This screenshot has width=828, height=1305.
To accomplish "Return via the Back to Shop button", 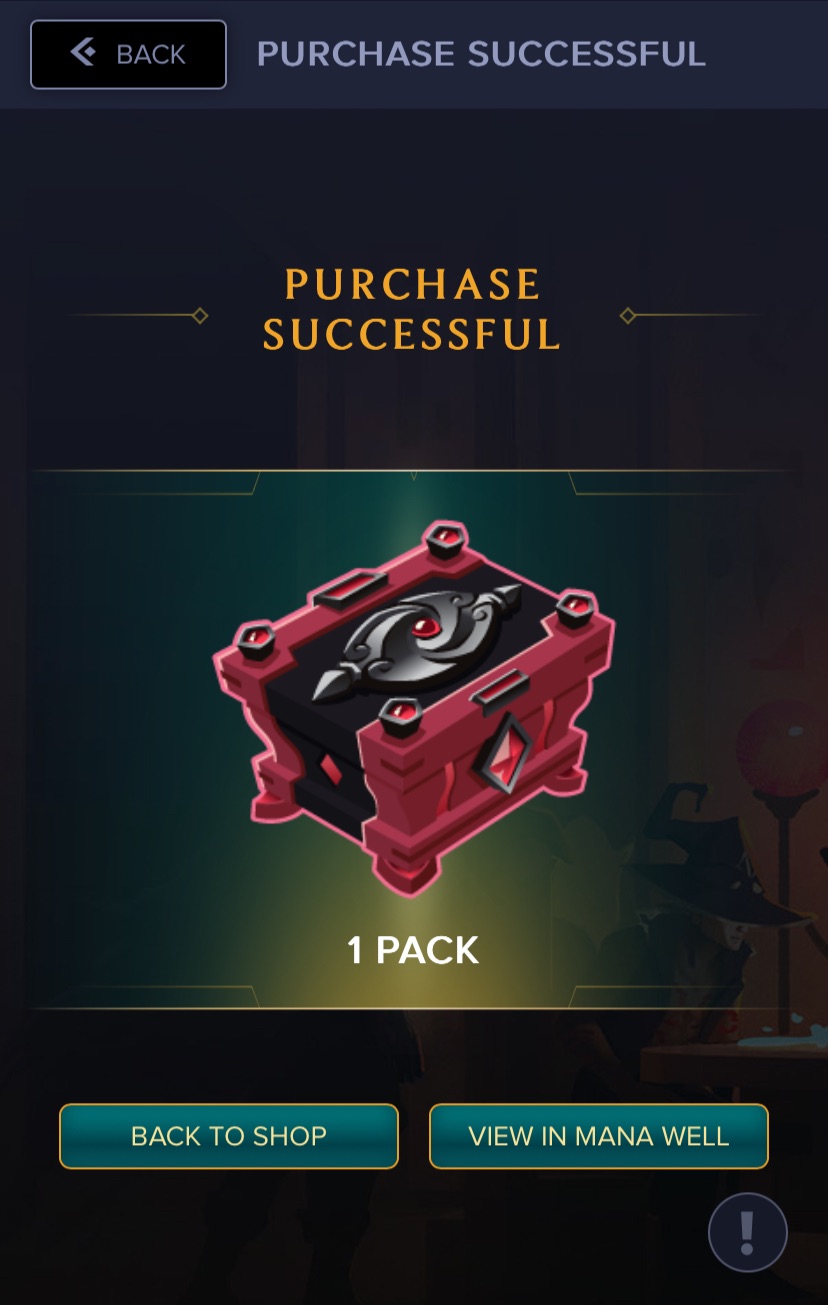I will [229, 1136].
